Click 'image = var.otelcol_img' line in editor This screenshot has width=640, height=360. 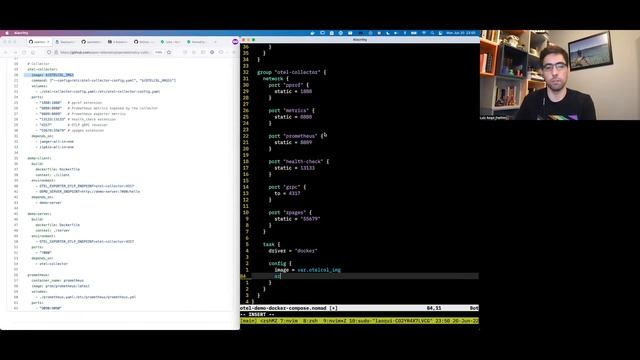(307, 270)
